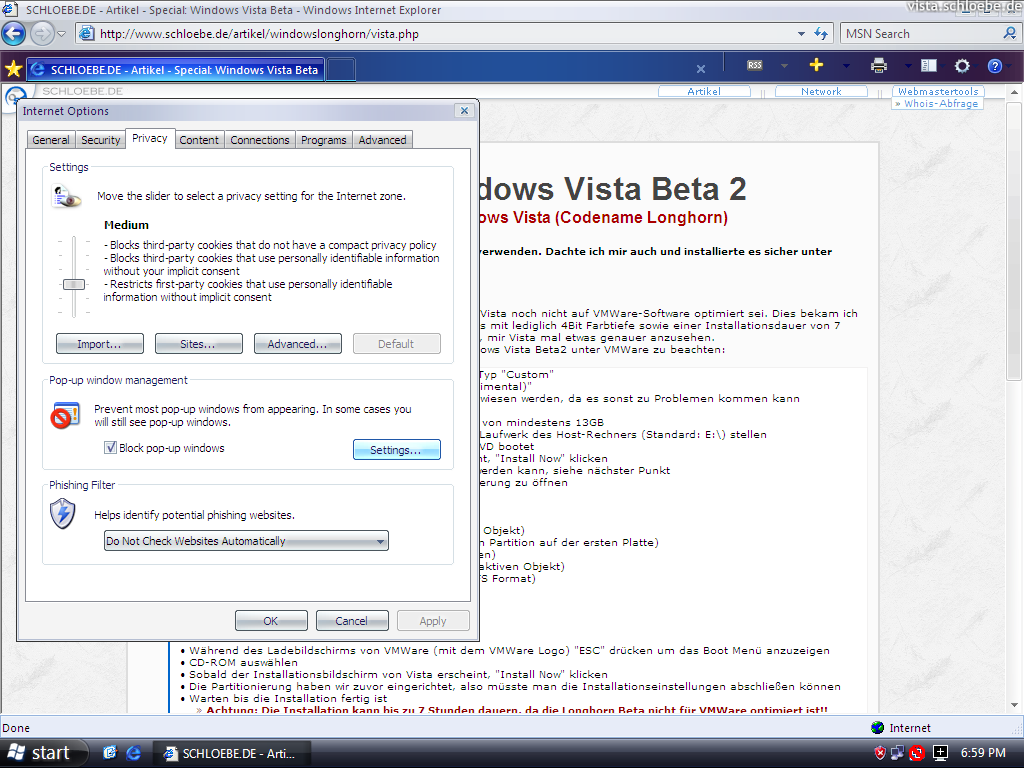
Task: Switch to the Connections tab
Action: click(260, 140)
